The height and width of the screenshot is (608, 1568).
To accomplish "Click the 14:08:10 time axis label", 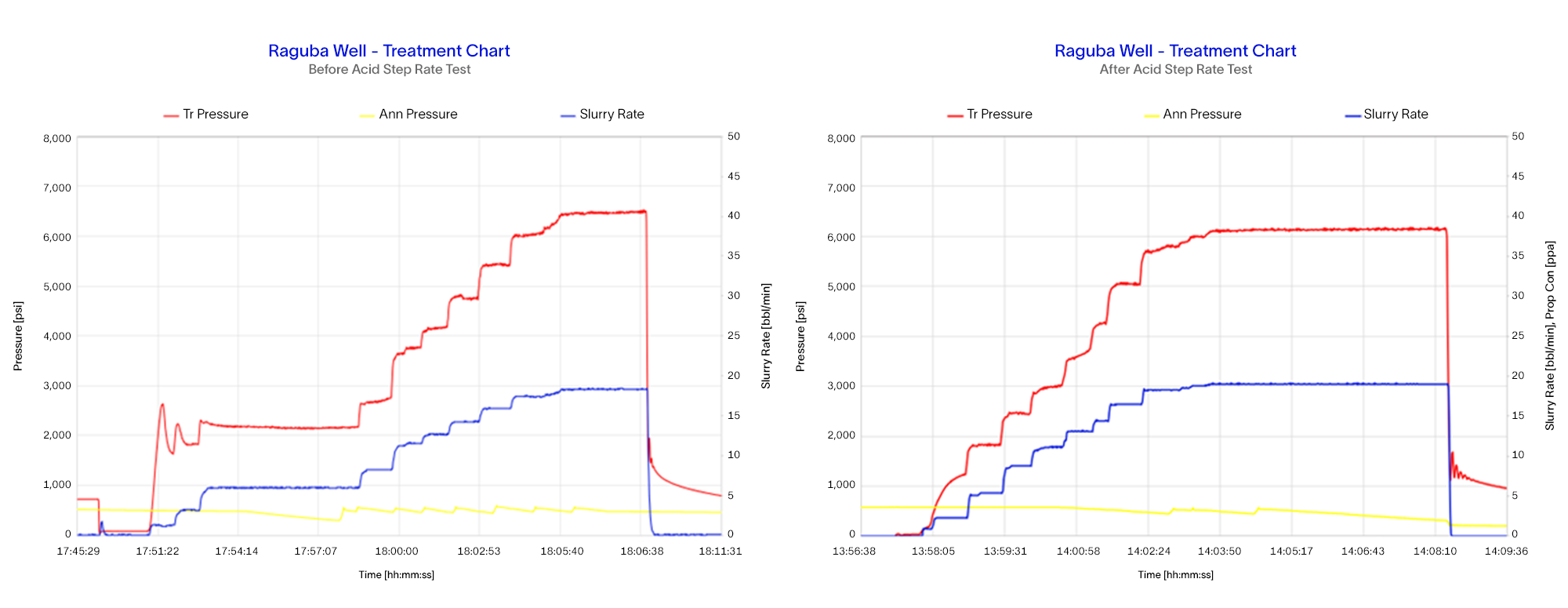I will 1435,552.
